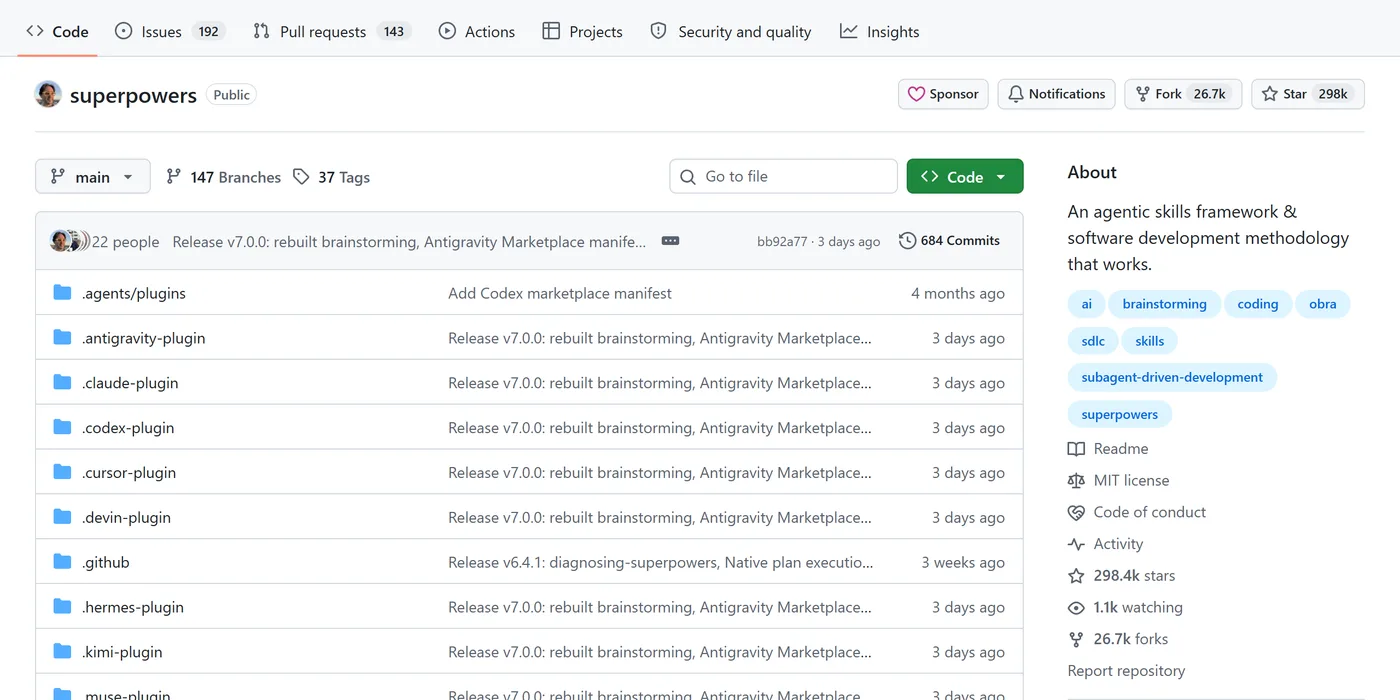Open the .agents/plugins directory name
The width and height of the screenshot is (1400, 700).
134,293
